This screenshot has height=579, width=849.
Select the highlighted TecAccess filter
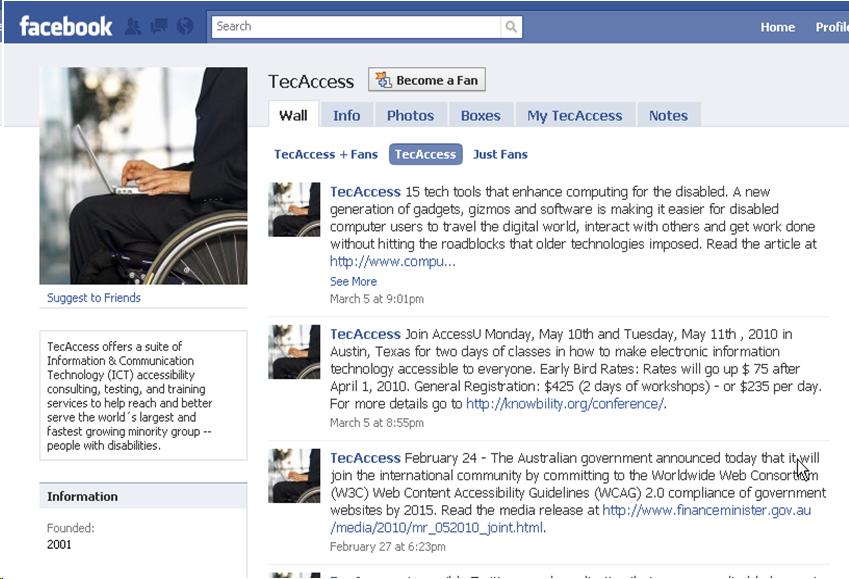tap(426, 154)
